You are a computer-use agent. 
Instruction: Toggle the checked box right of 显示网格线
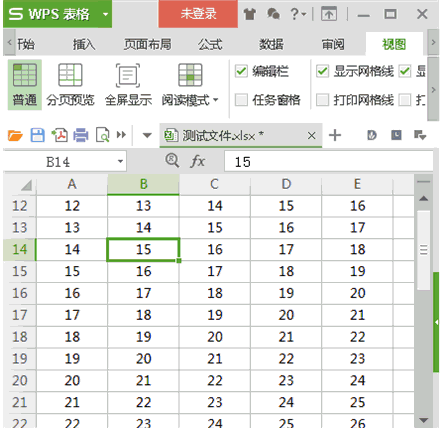pos(405,71)
